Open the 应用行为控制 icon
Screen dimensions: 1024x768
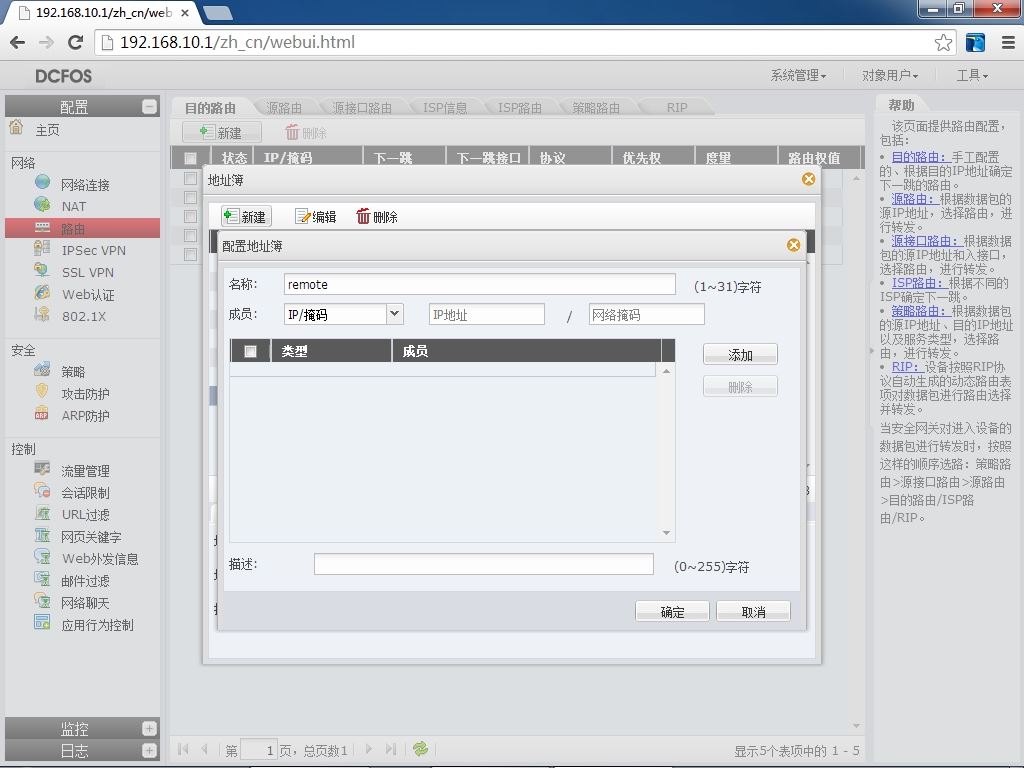pos(42,623)
